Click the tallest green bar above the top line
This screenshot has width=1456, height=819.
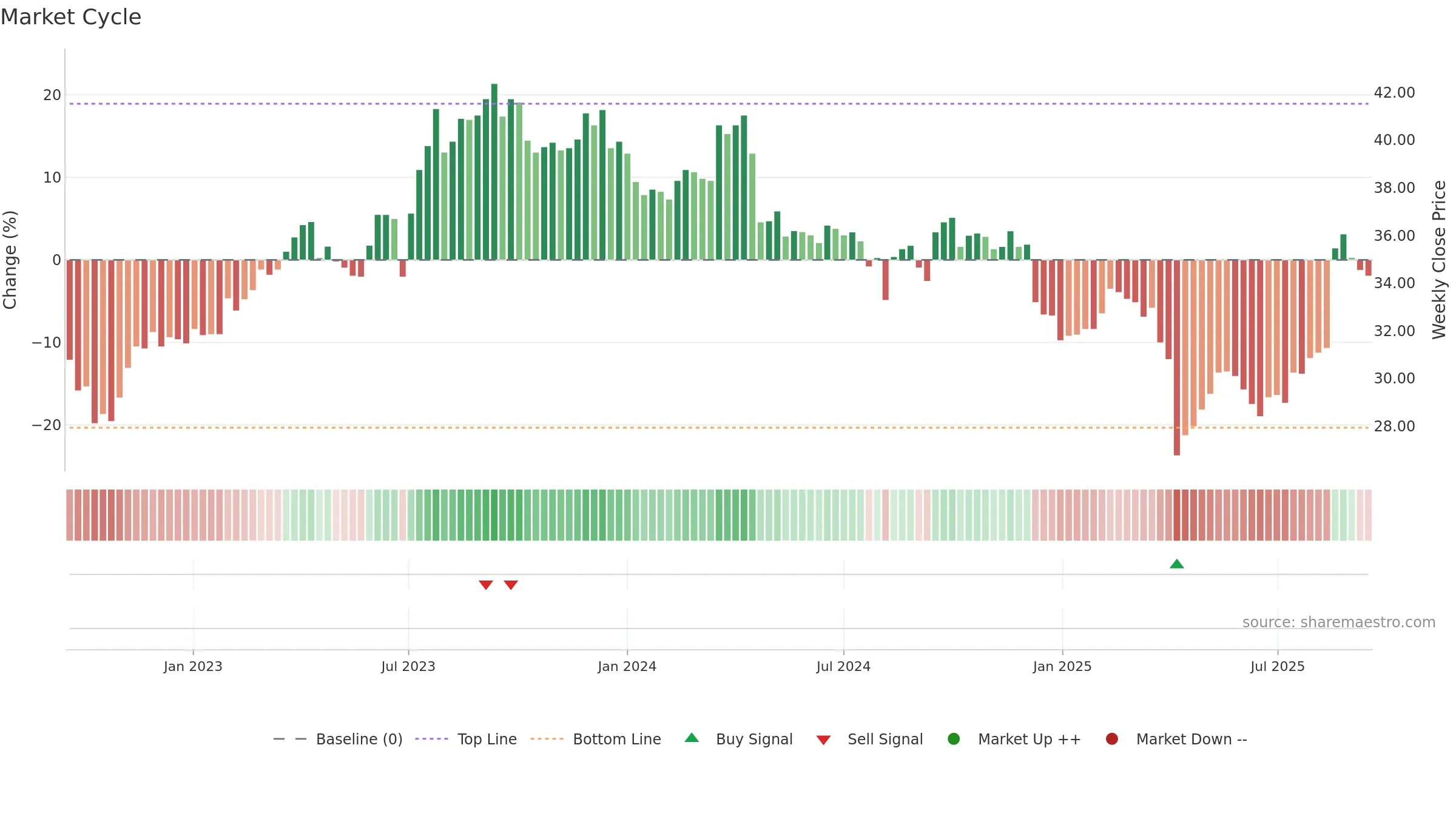[494, 172]
